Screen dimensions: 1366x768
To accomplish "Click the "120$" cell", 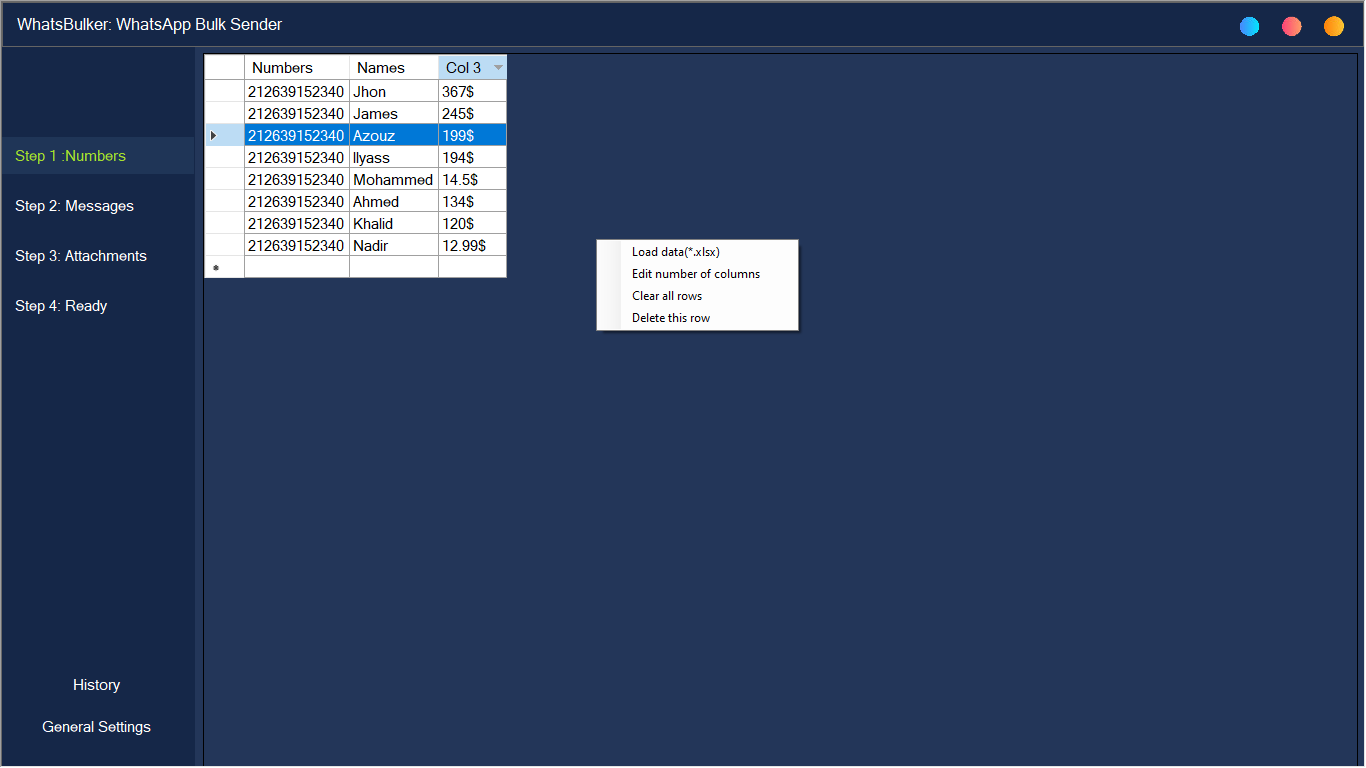I will point(472,224).
